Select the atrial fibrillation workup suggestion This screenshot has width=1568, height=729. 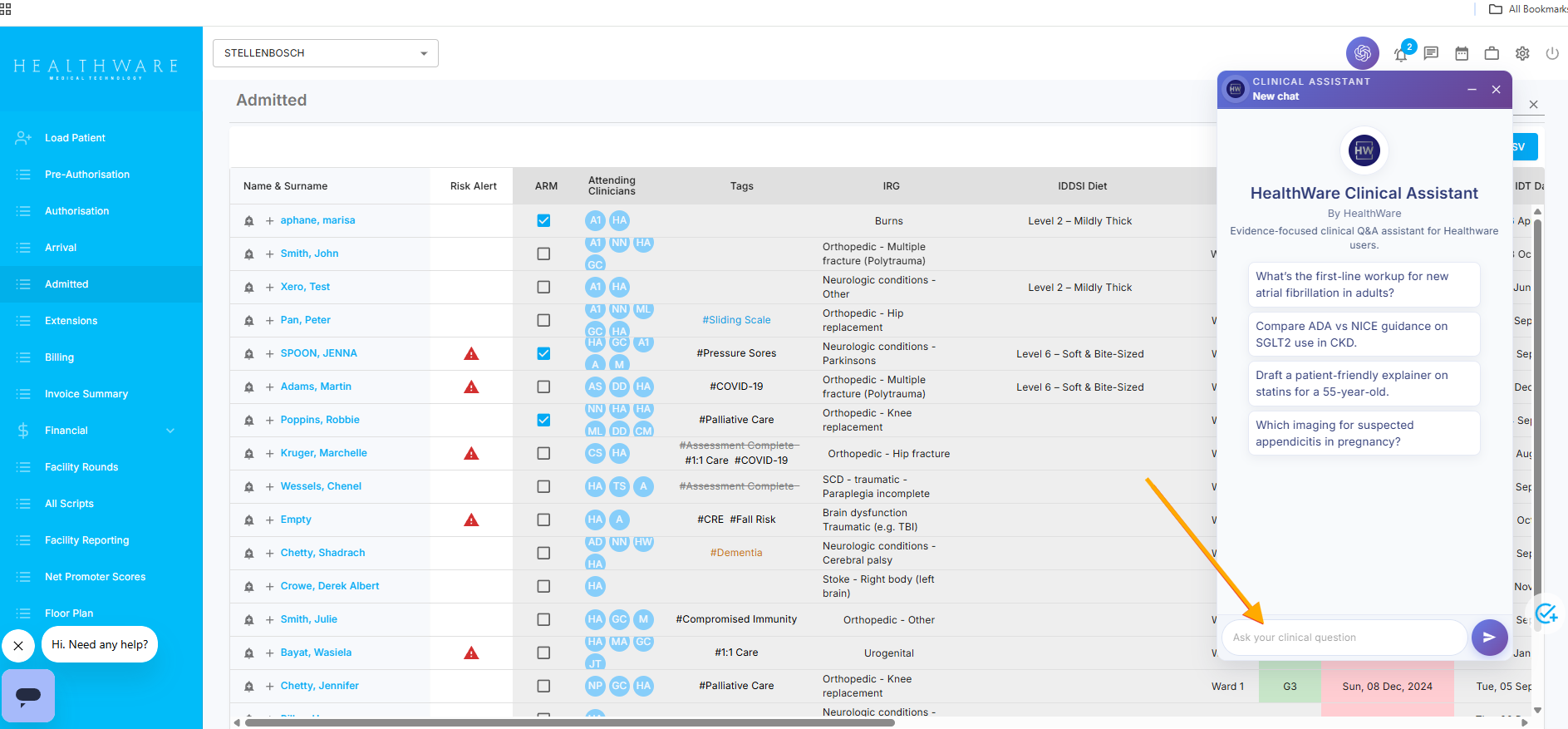tap(1363, 284)
